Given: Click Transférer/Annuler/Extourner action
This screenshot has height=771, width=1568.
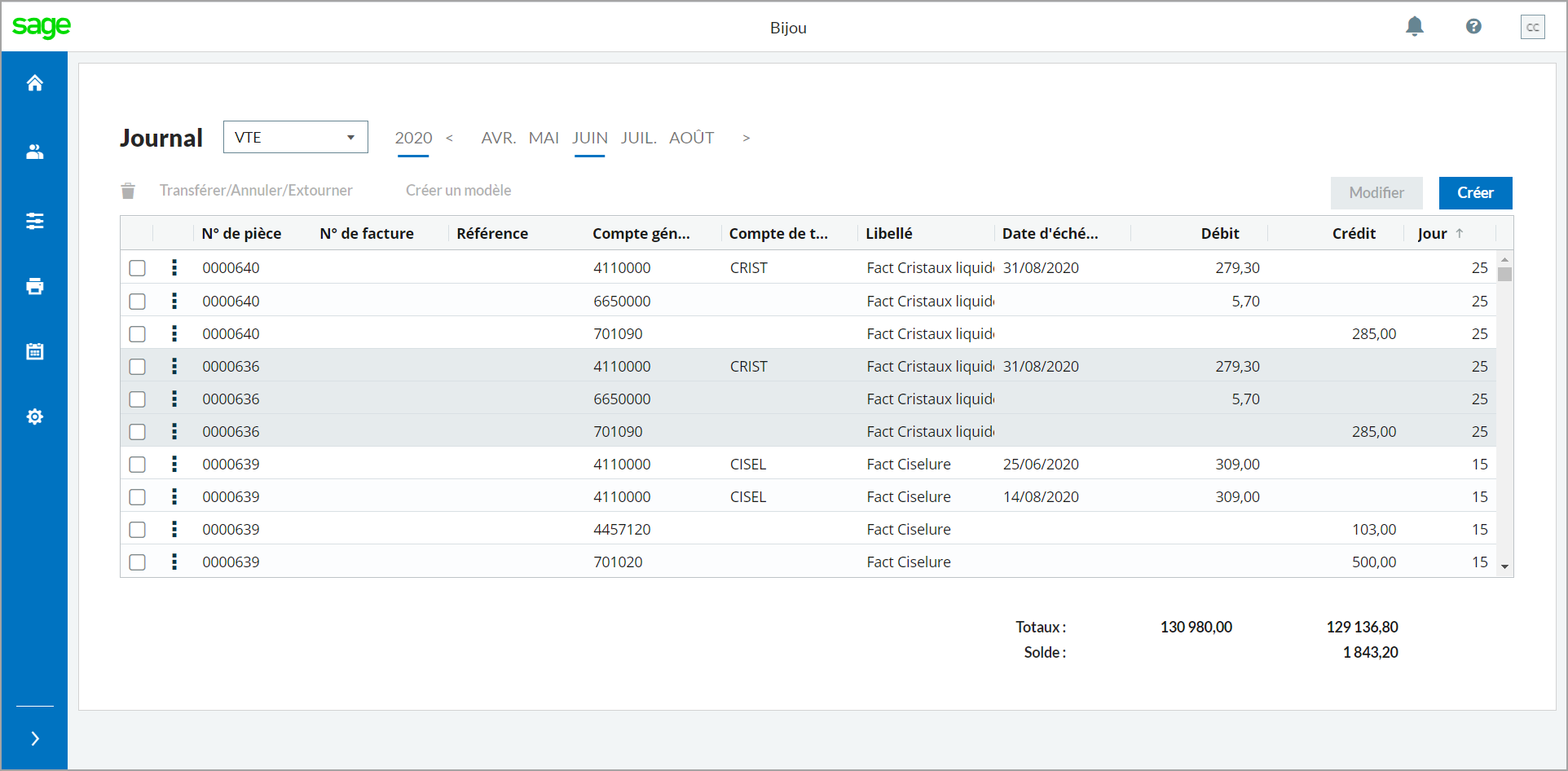Looking at the screenshot, I should pos(256,190).
